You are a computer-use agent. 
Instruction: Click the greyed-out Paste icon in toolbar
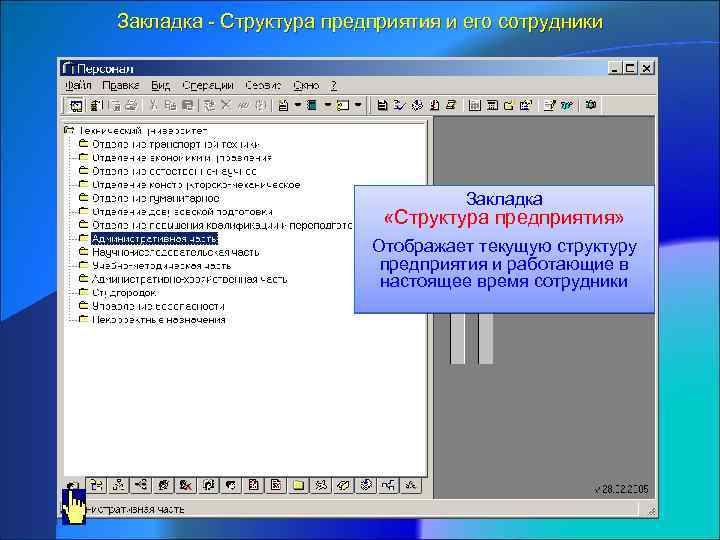click(x=187, y=105)
